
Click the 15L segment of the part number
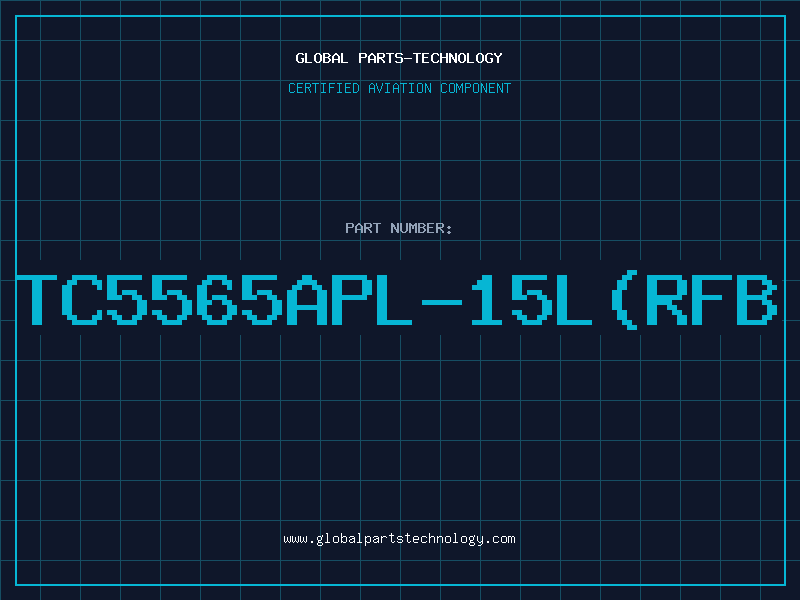pos(531,300)
